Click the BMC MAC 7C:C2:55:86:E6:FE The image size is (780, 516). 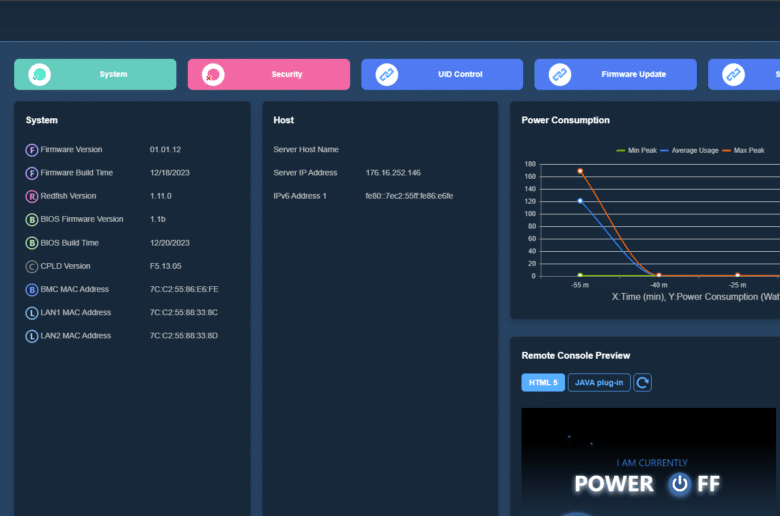click(184, 289)
